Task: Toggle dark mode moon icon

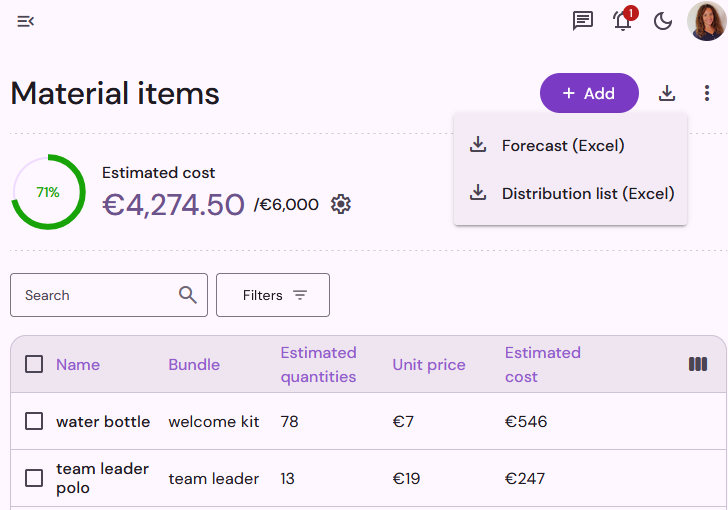Action: (663, 21)
